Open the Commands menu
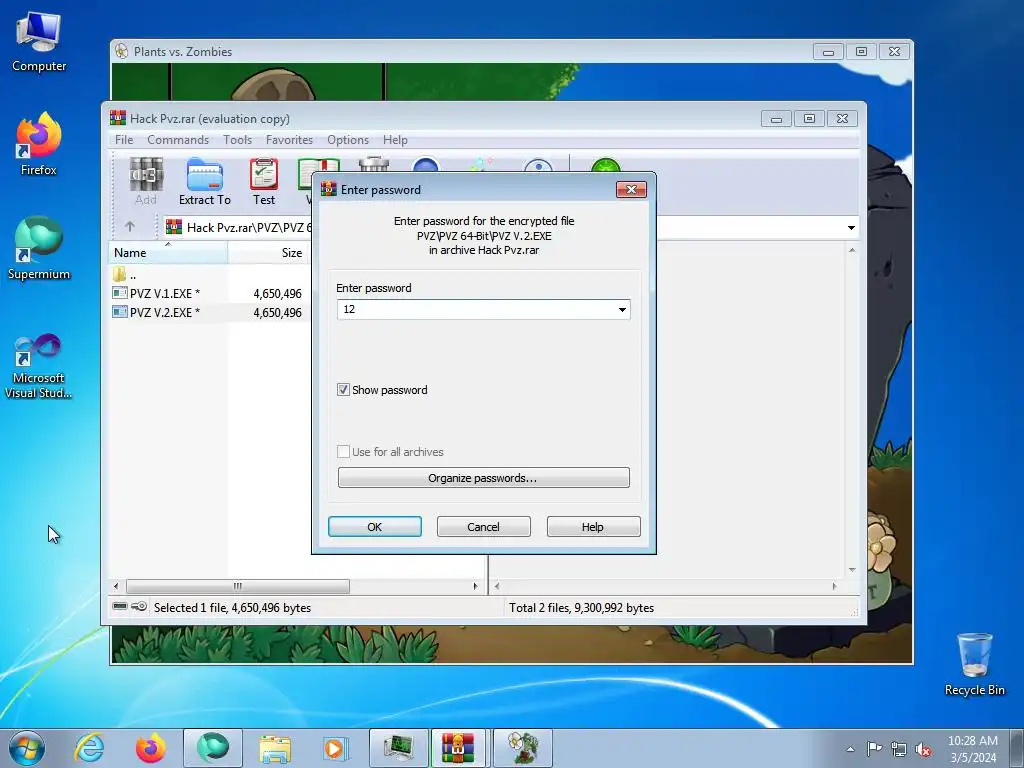This screenshot has width=1024, height=768. click(x=178, y=140)
